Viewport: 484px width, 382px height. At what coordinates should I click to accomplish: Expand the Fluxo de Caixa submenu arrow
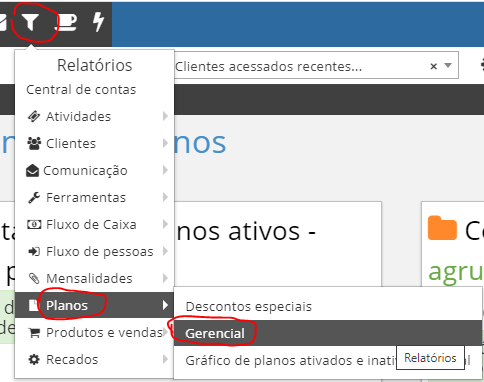tap(165, 224)
